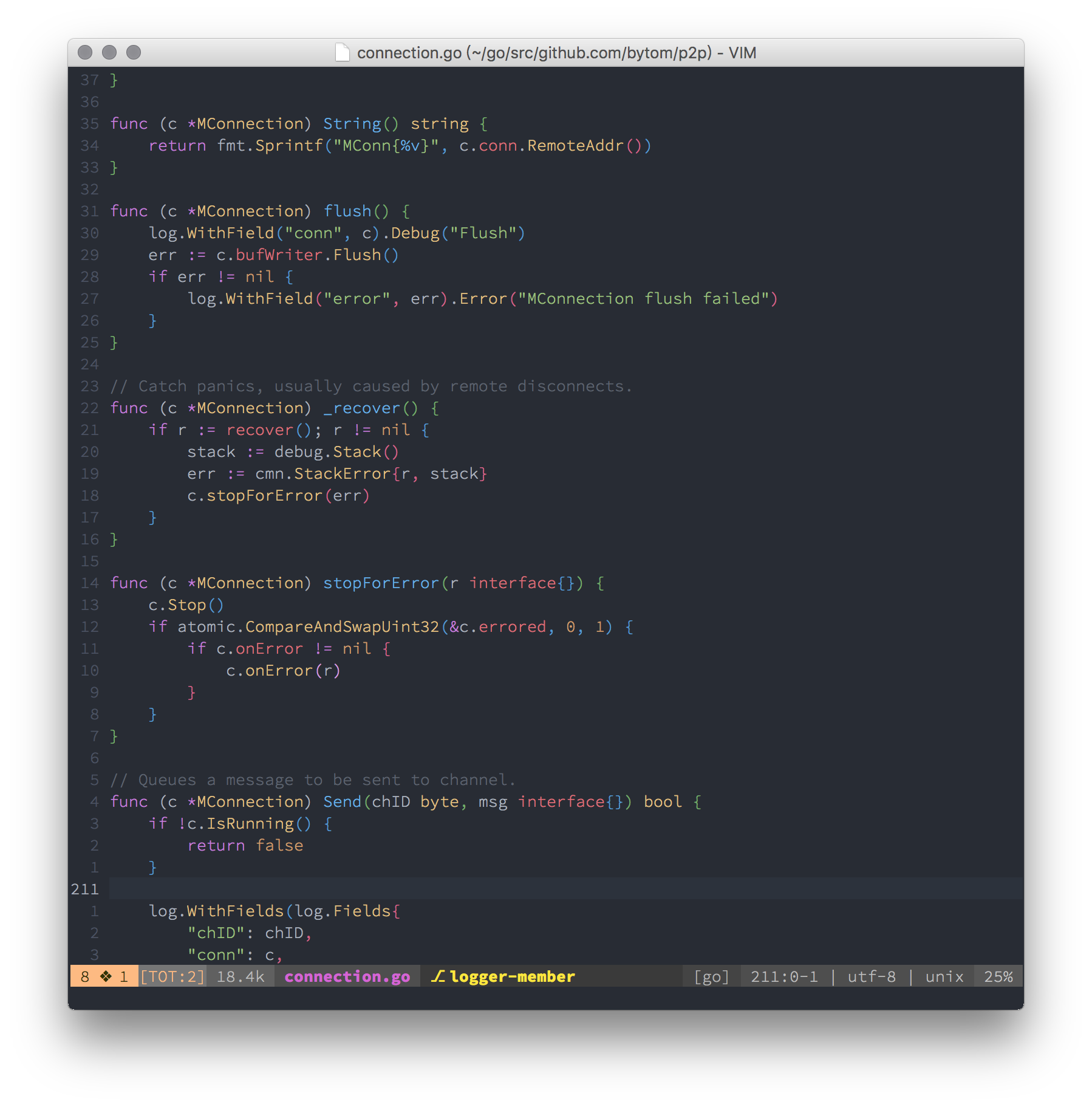Click the orange error count 8 segment
This screenshot has width=1092, height=1107.
click(x=85, y=976)
